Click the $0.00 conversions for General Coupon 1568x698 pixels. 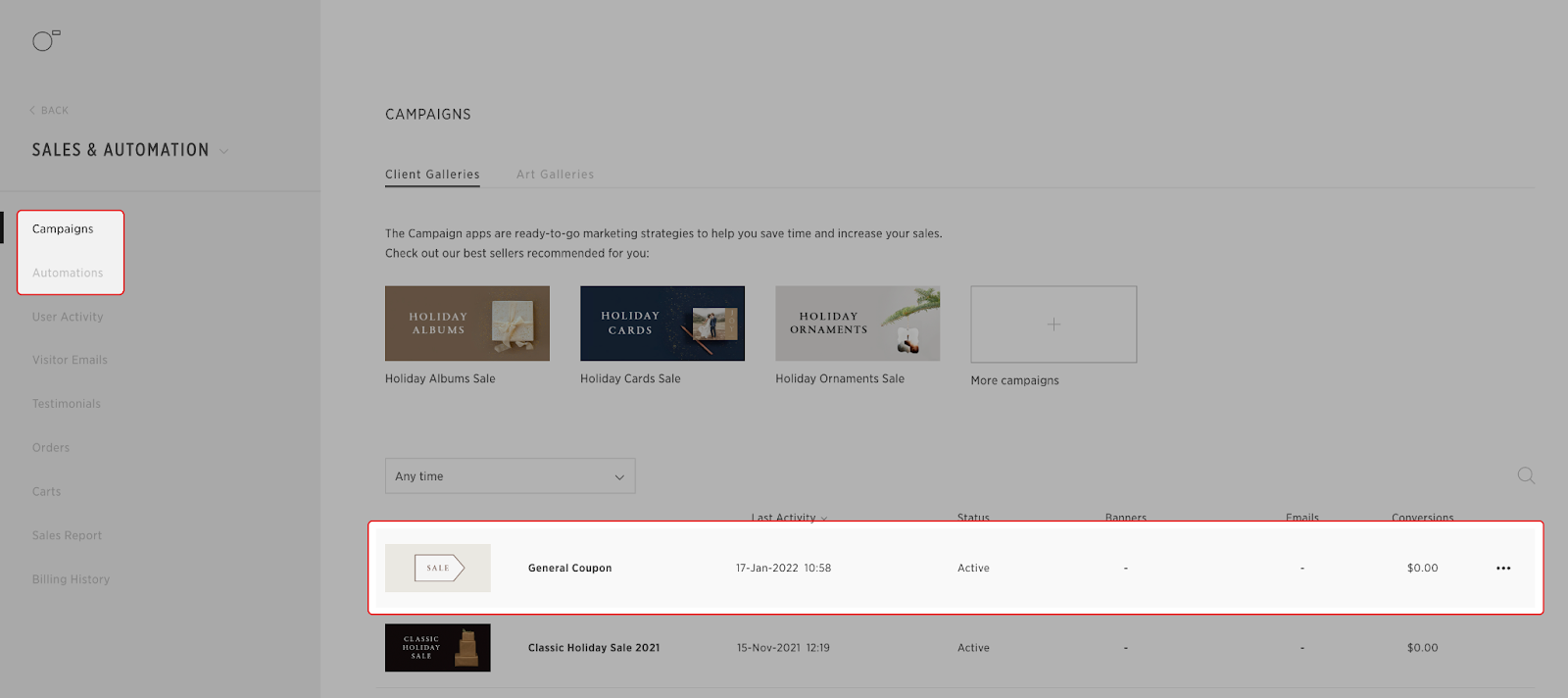click(x=1423, y=568)
